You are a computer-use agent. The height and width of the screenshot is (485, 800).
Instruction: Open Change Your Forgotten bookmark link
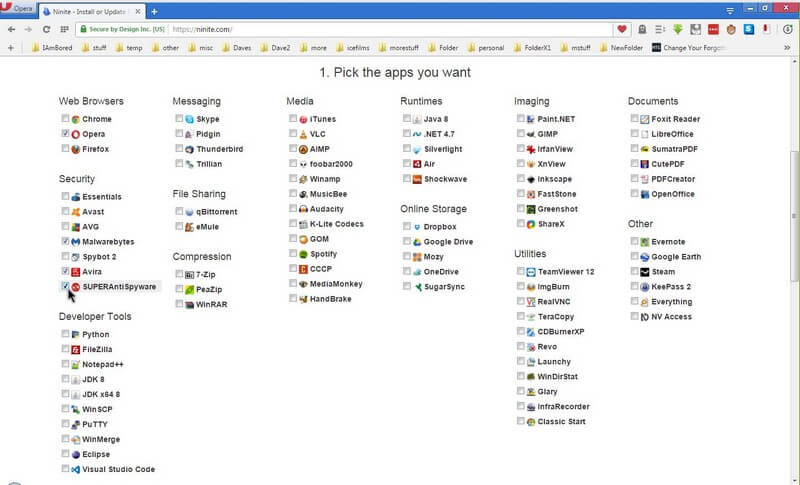[688, 48]
